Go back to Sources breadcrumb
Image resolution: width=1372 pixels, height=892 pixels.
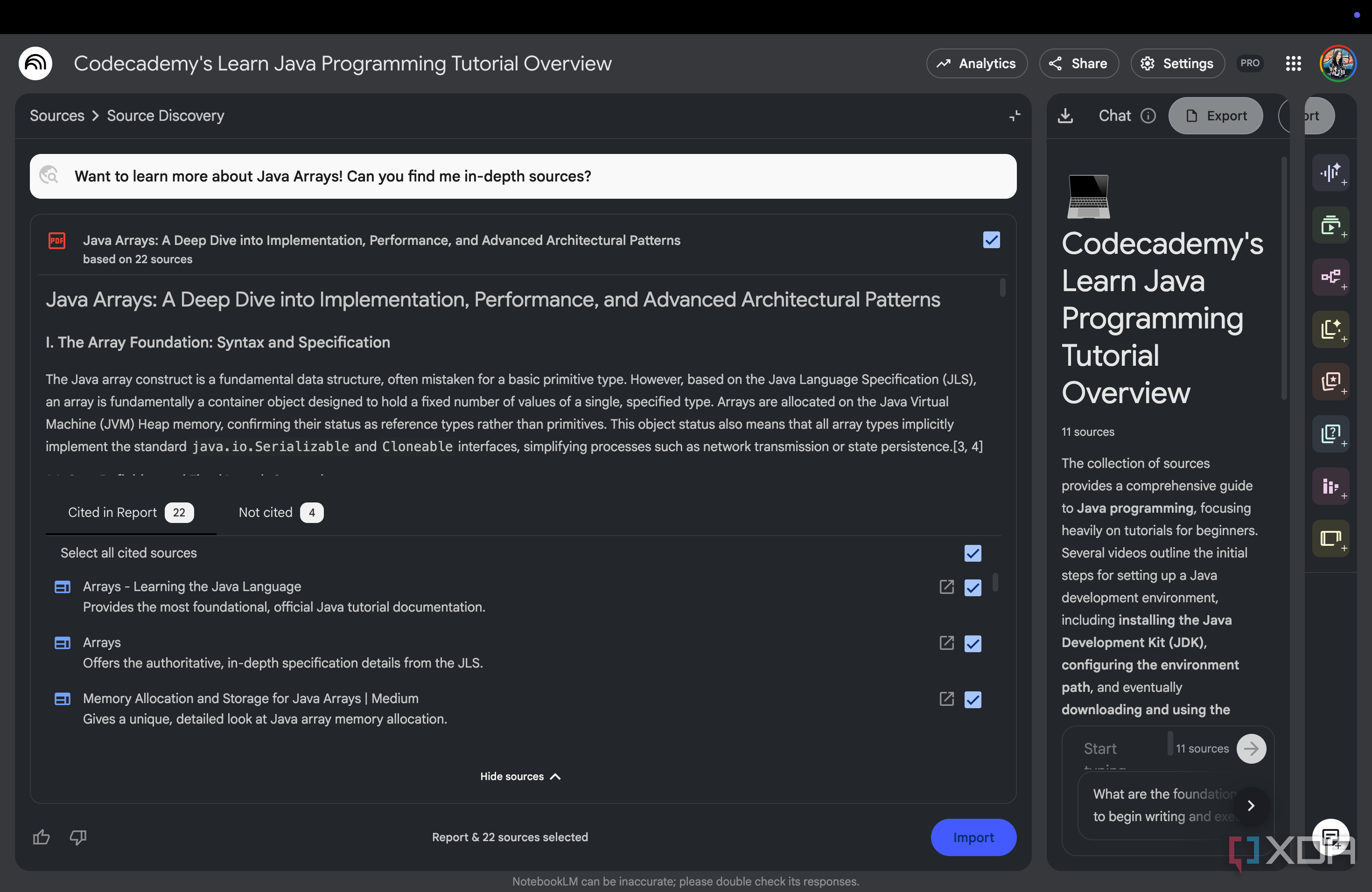57,116
